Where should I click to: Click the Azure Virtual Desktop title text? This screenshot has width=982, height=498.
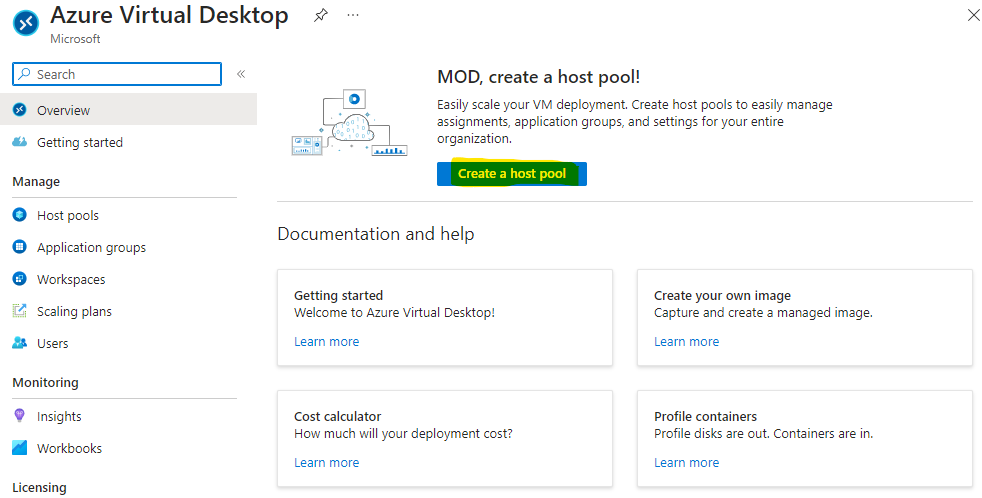coord(169,15)
